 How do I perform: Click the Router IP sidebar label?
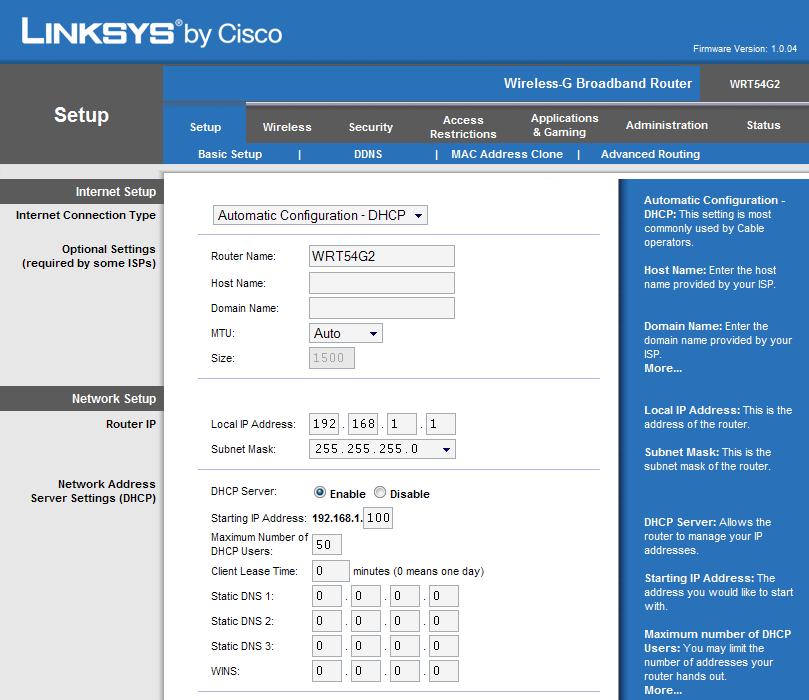point(131,424)
